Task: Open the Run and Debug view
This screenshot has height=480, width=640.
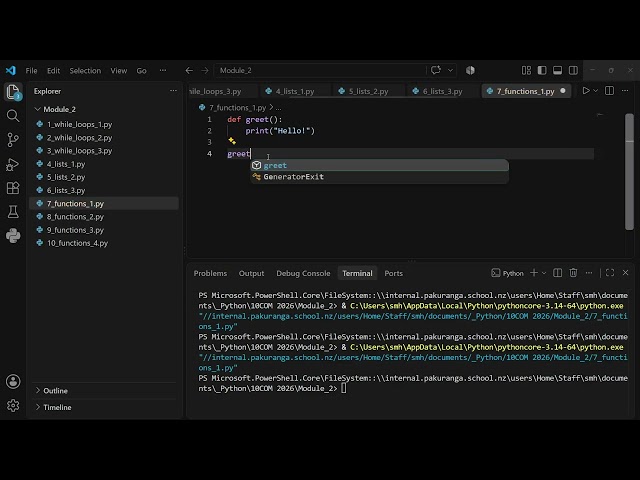Action: pyautogui.click(x=13, y=164)
